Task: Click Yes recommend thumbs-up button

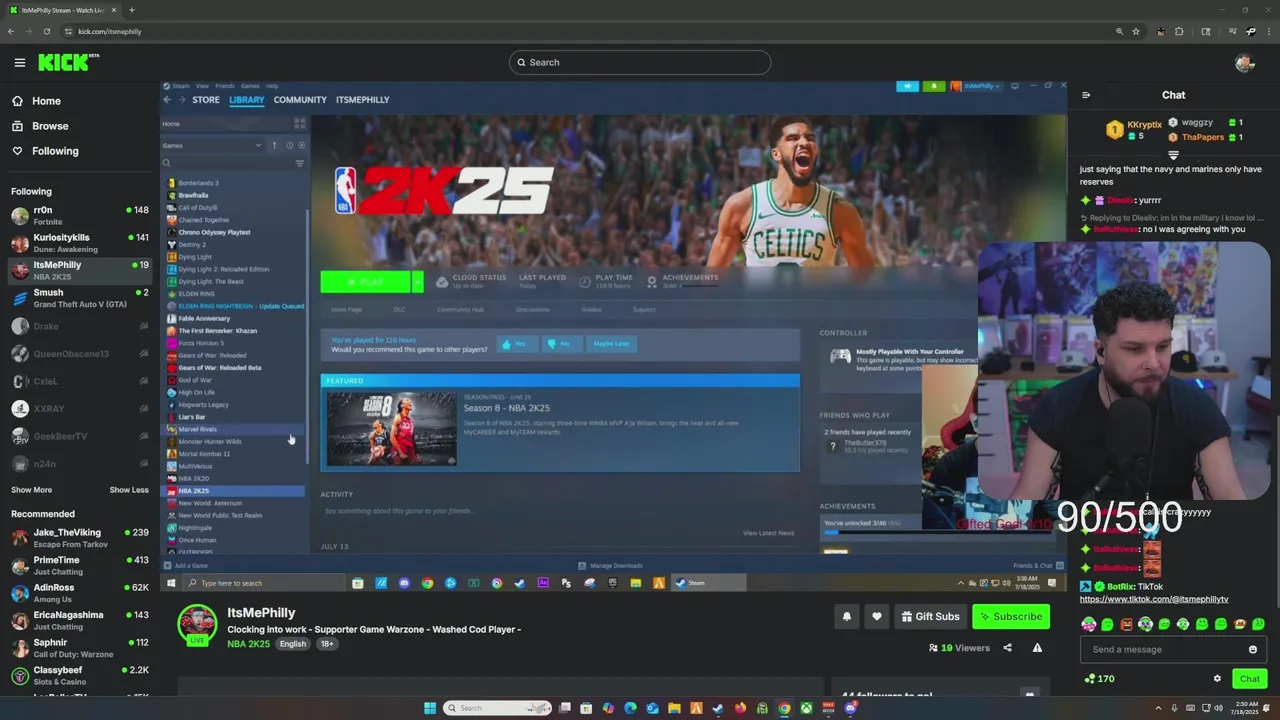Action: pyautogui.click(x=515, y=343)
